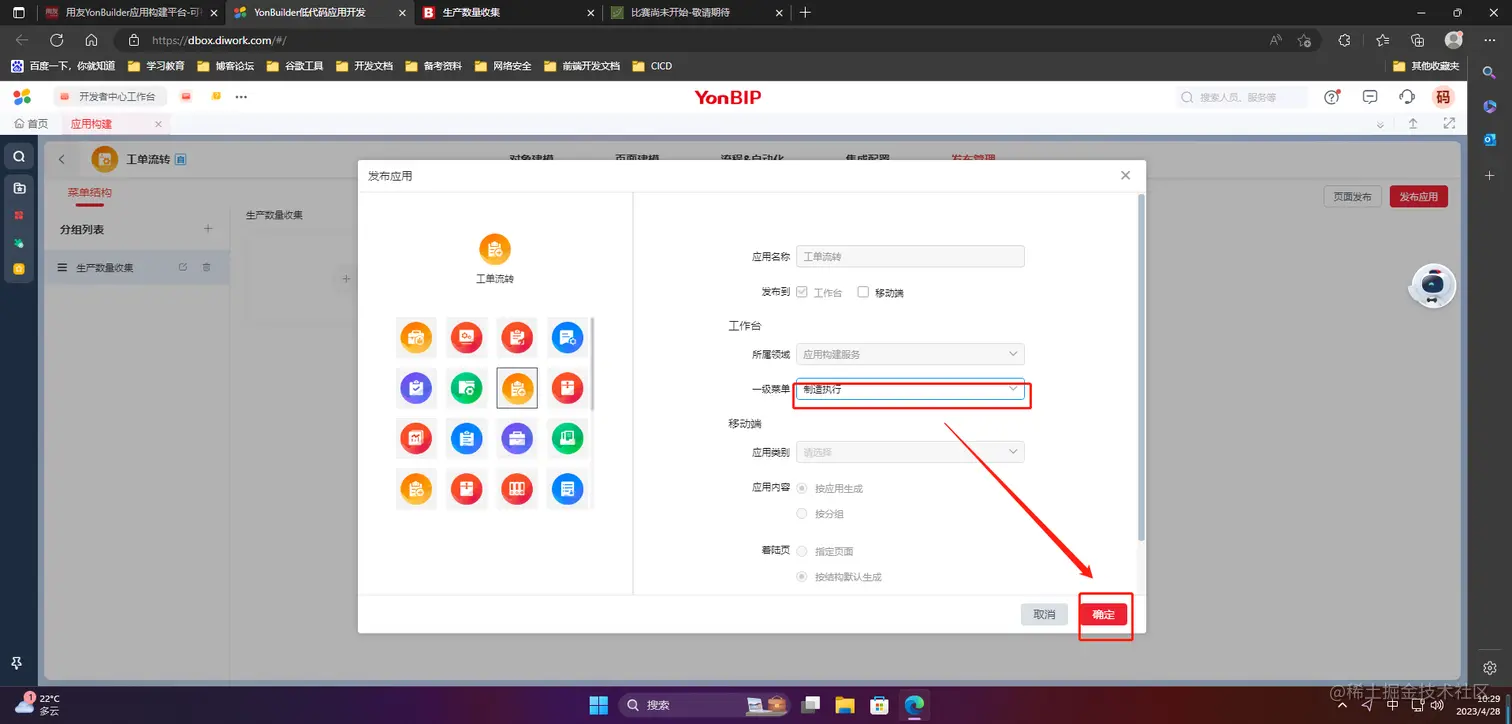
Task: Open the orange app icon in sidebar
Action: (18, 269)
